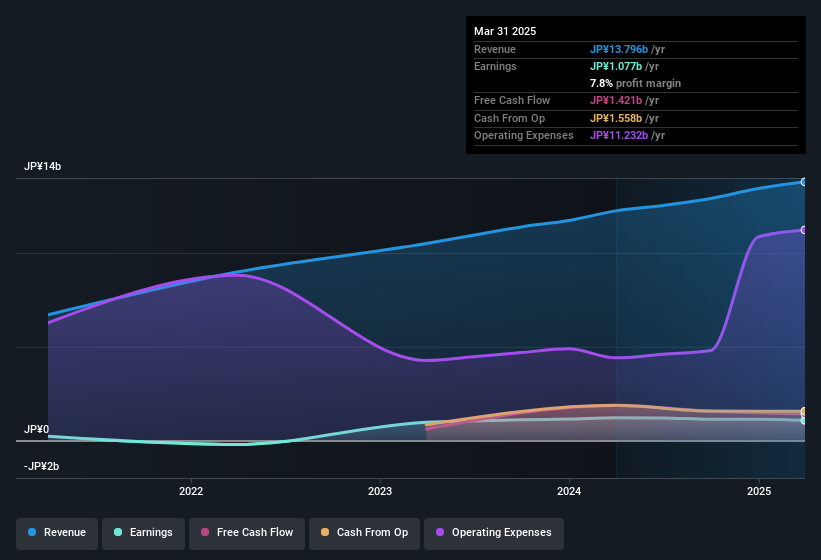Viewport: 821px width, 560px height.
Task: Select the Cash From Op endpoint marker
Action: pos(804,411)
